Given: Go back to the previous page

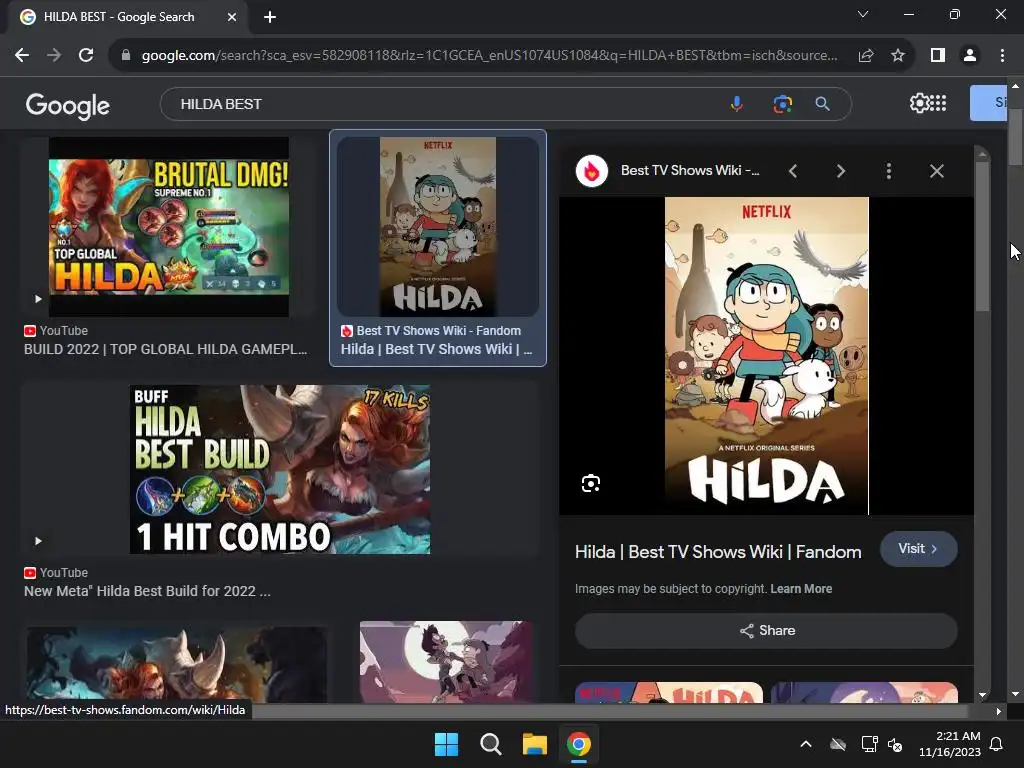Looking at the screenshot, I should [22, 56].
